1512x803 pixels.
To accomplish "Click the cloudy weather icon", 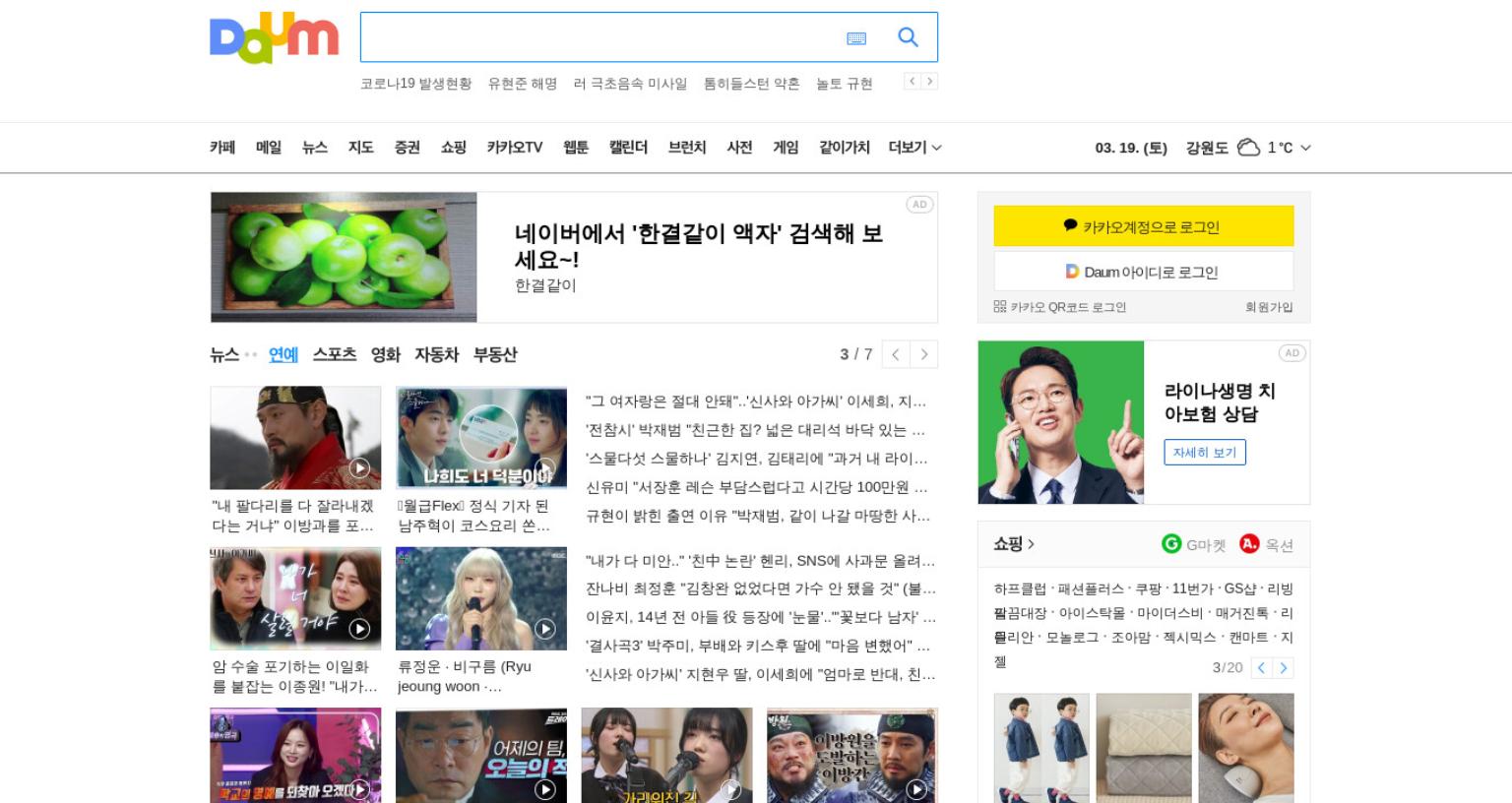I will 1248,148.
